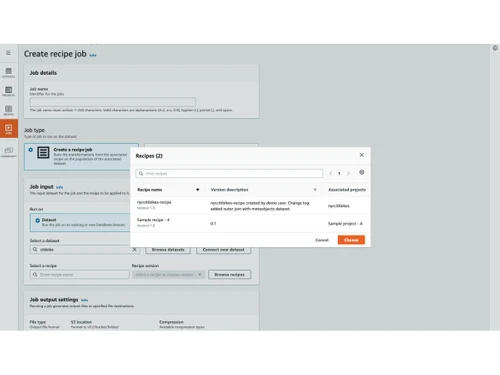Select the nyccitibikes-recipe row
500x375 pixels.
pos(250,206)
